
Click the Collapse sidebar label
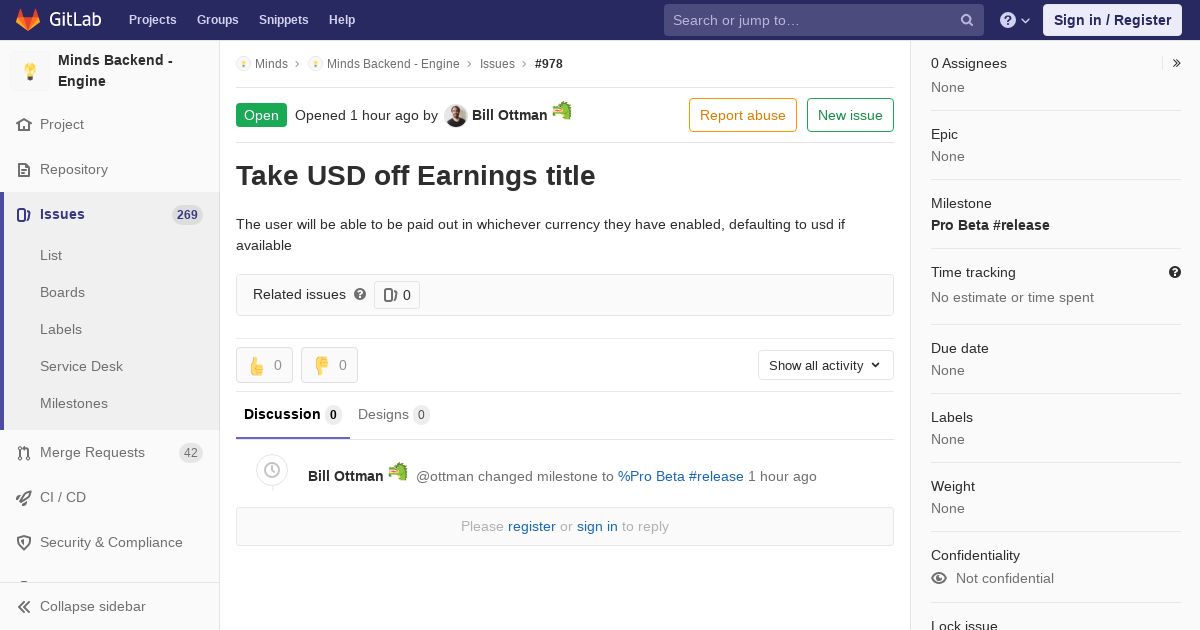pyautogui.click(x=93, y=607)
